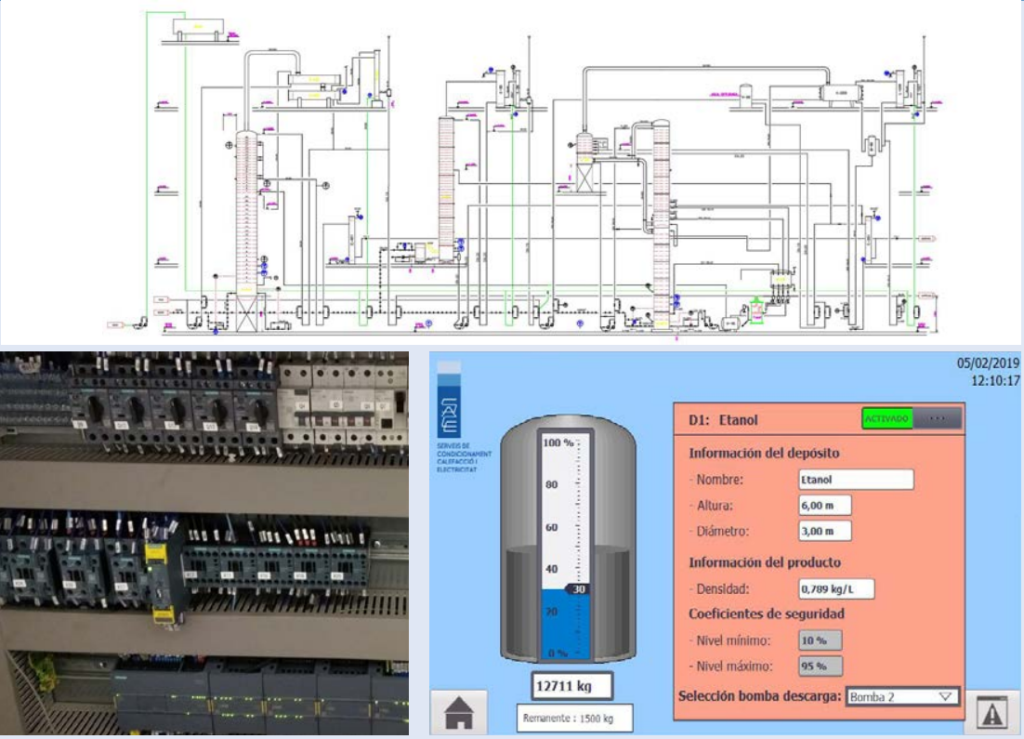Click the grey off side of the ACTIVADO switch

click(937, 418)
